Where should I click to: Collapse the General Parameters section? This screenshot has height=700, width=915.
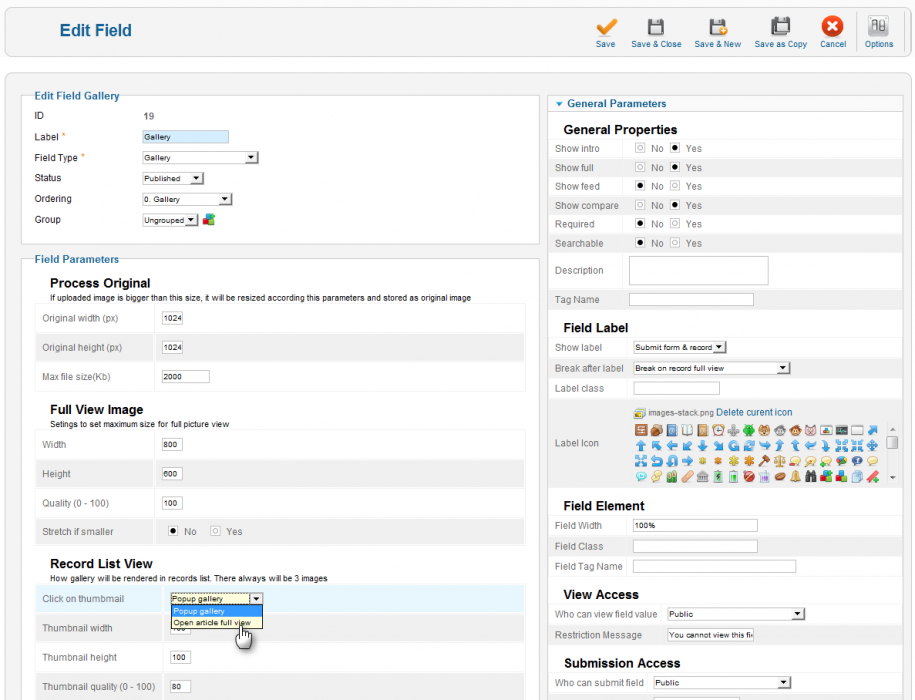click(560, 104)
